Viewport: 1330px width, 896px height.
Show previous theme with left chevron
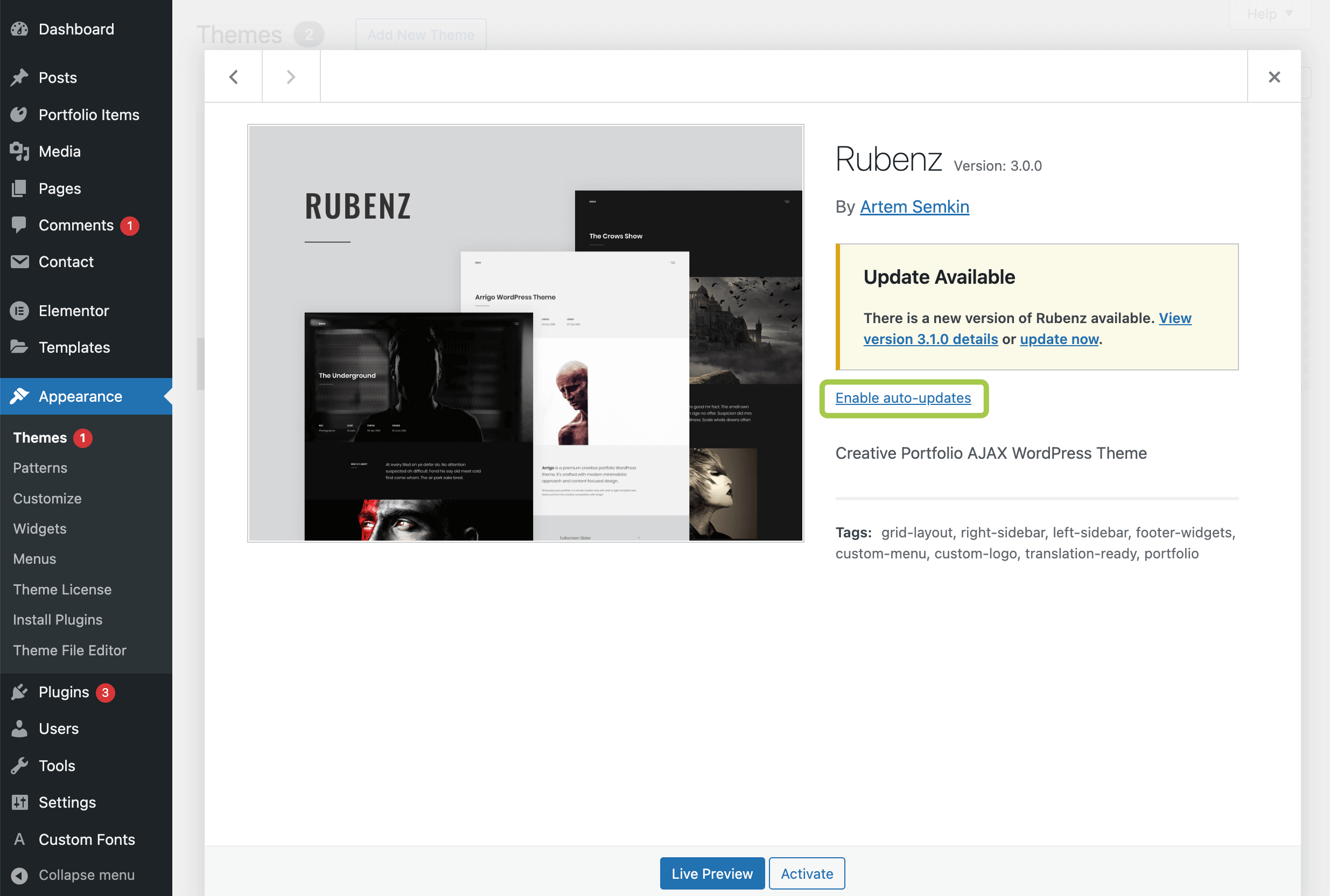(x=233, y=77)
